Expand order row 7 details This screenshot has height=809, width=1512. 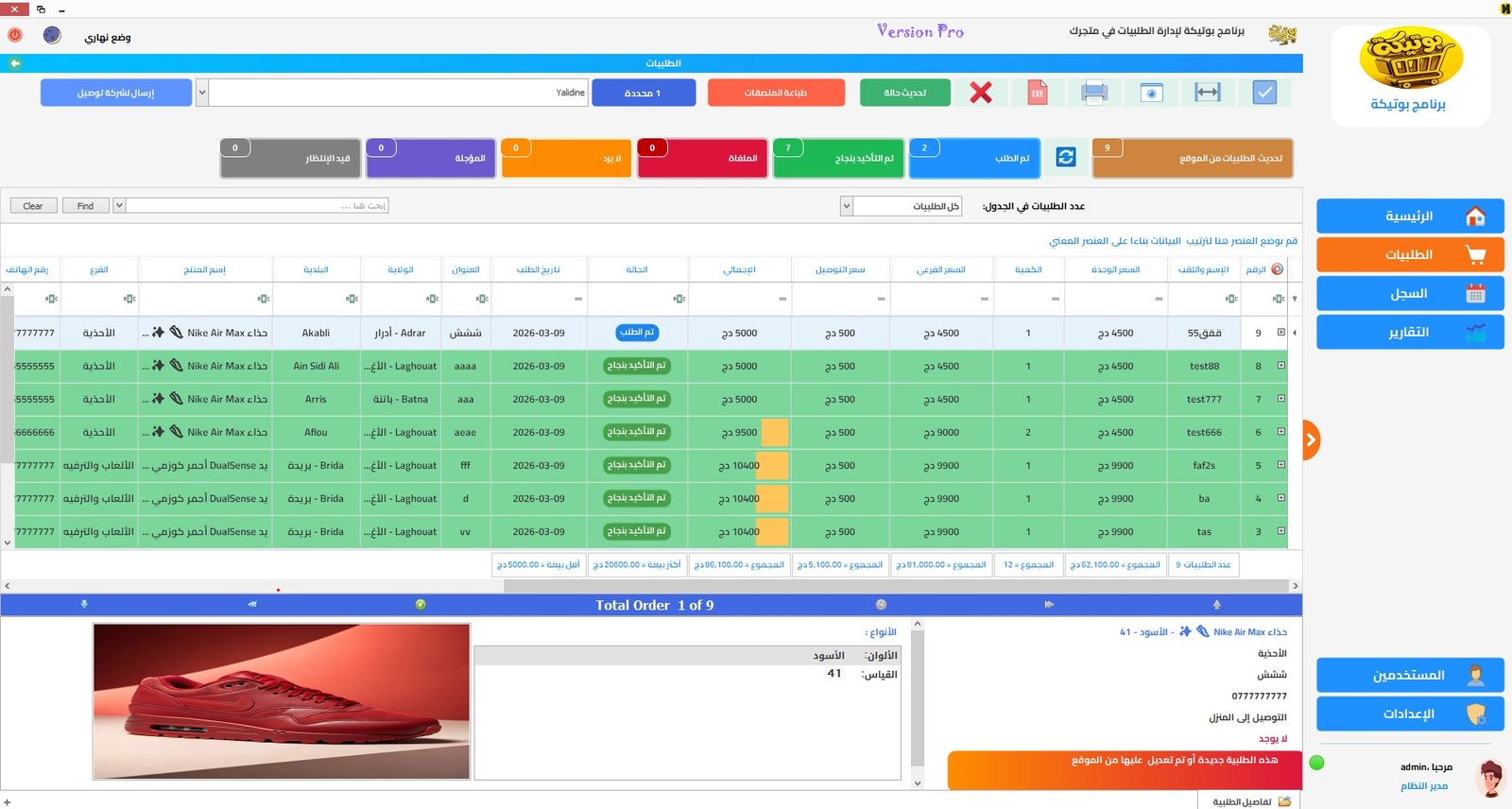click(x=1281, y=399)
